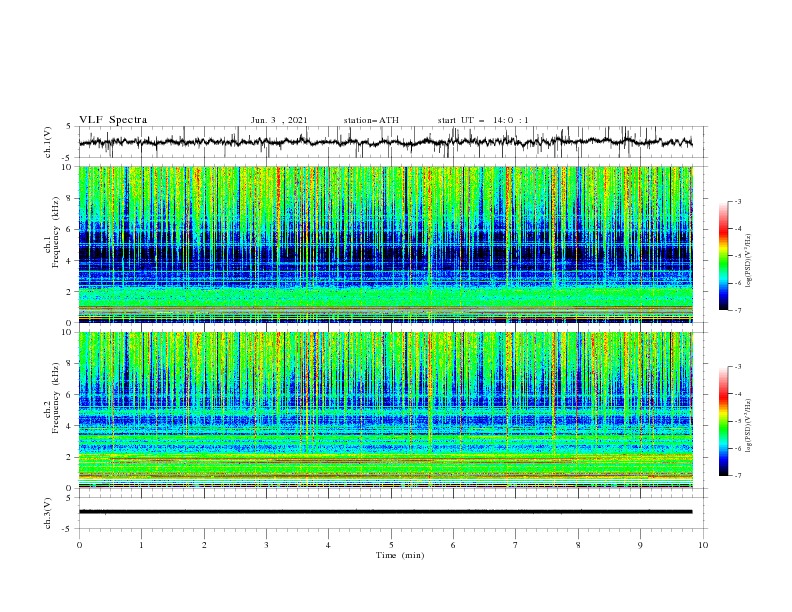This screenshot has width=792, height=612.
Task: Click the "ch.1(V)" waveform axis label
Action: (48, 142)
